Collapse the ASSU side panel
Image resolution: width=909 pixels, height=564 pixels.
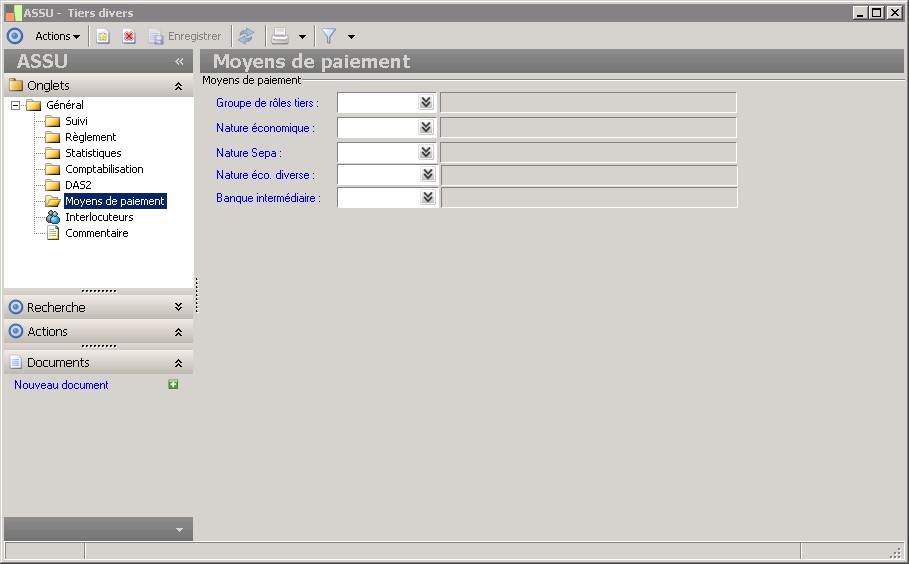(179, 61)
